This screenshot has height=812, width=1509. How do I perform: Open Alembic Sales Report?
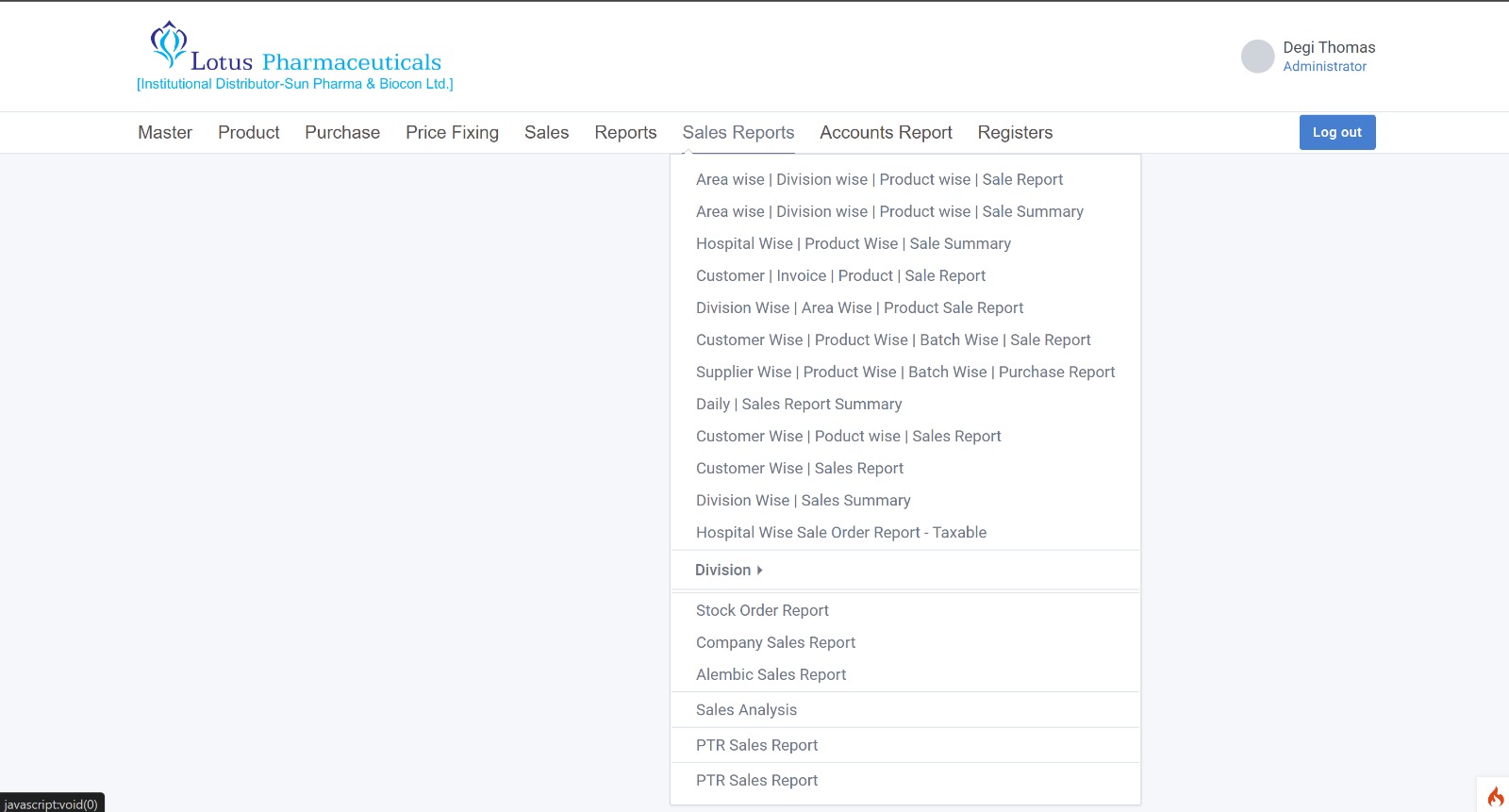click(x=771, y=674)
